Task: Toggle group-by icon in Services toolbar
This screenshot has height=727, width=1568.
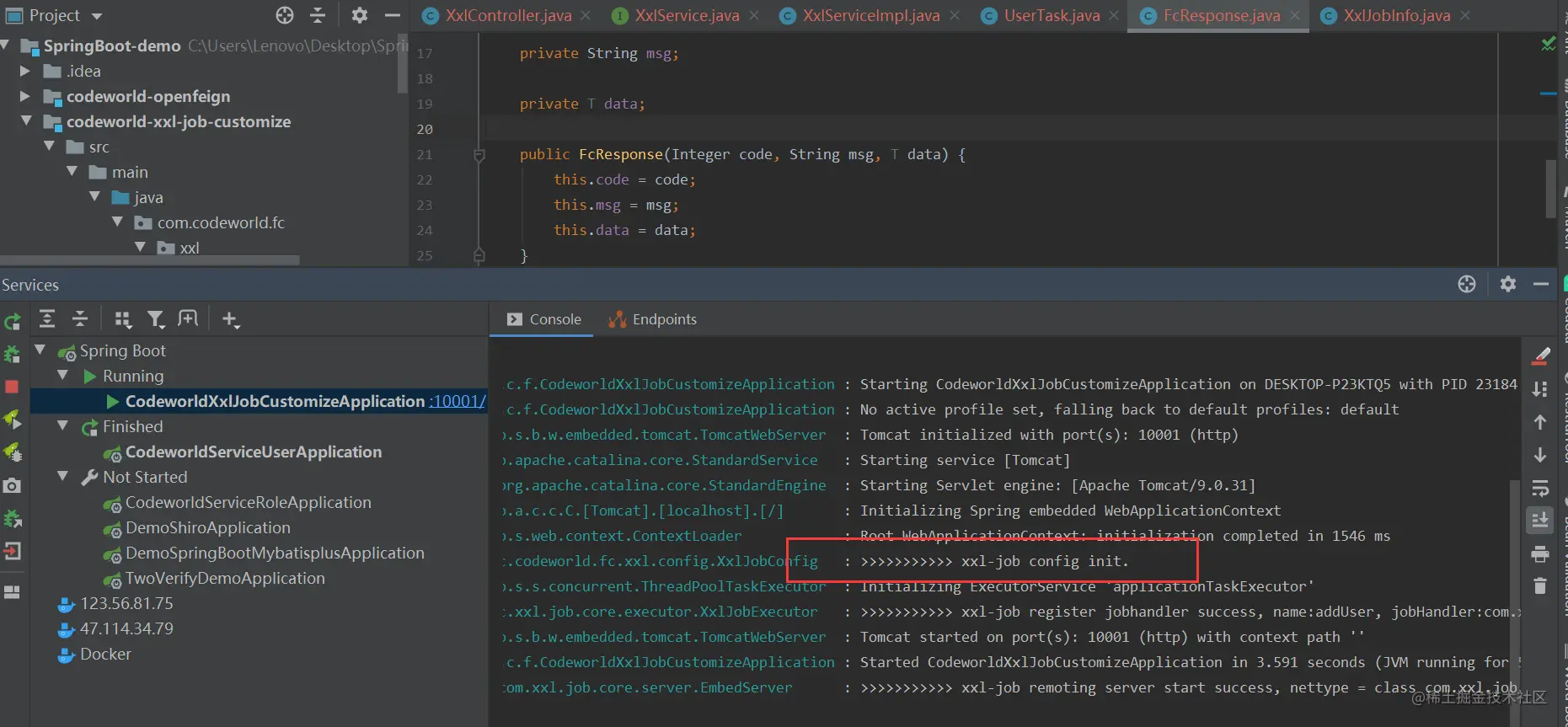Action: [123, 319]
